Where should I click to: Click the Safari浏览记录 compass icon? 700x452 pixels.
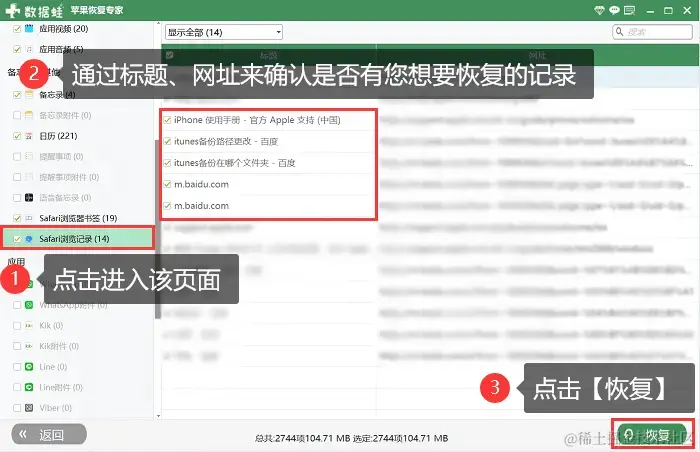(x=29, y=239)
